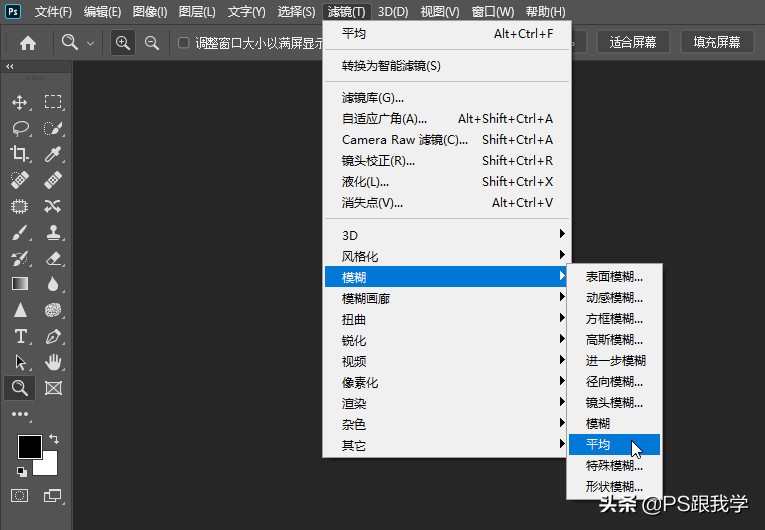Screen dimensions: 765x530
Task: Choose 径向模糊 radial blur
Action: [x=614, y=381]
